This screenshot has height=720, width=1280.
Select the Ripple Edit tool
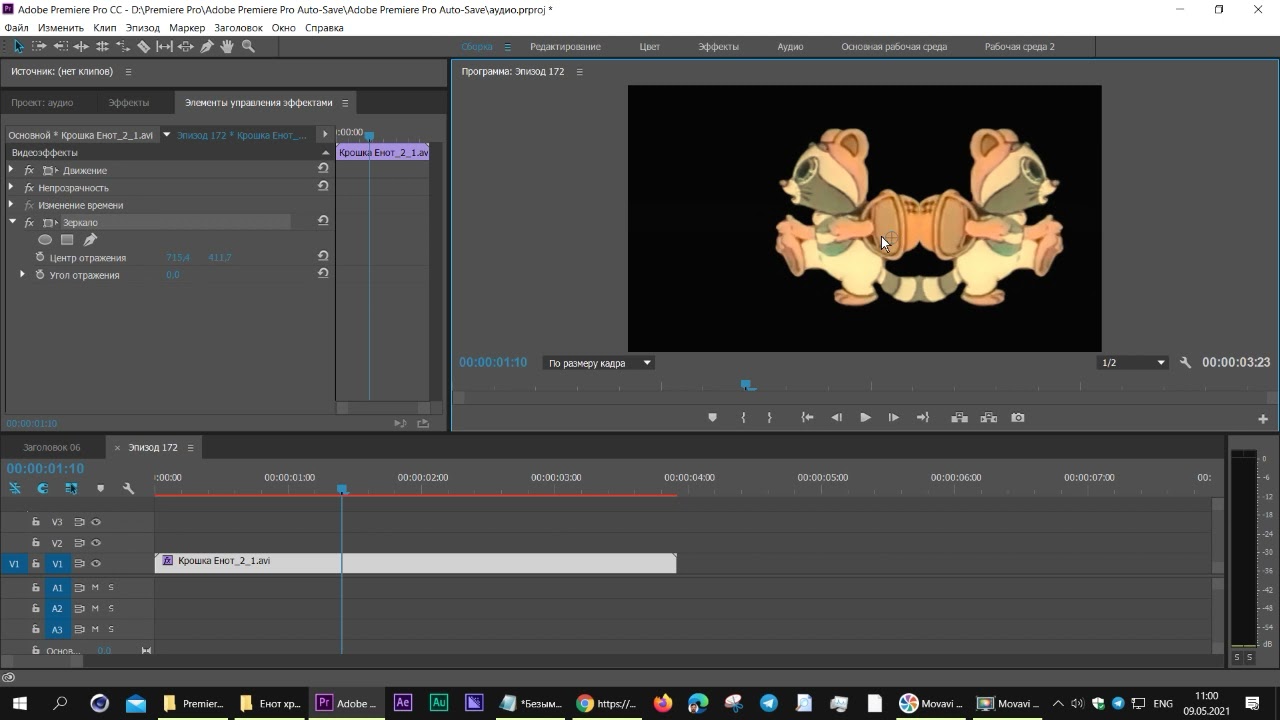pyautogui.click(x=81, y=46)
